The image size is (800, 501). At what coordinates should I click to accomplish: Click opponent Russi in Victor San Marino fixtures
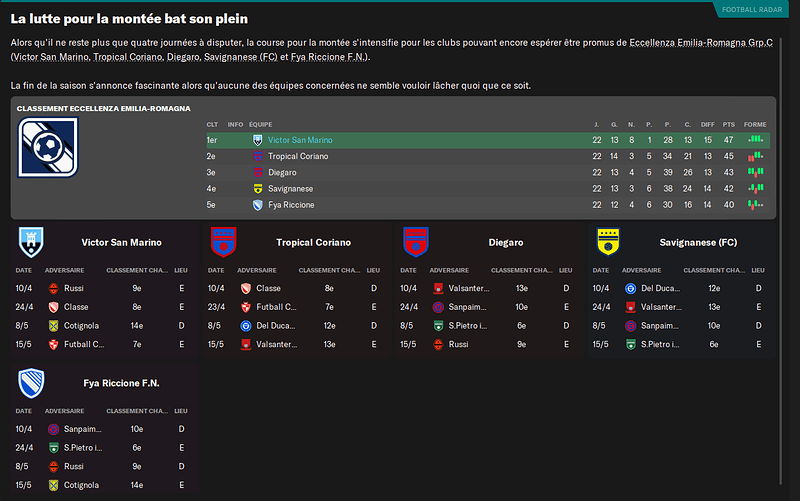(x=73, y=289)
